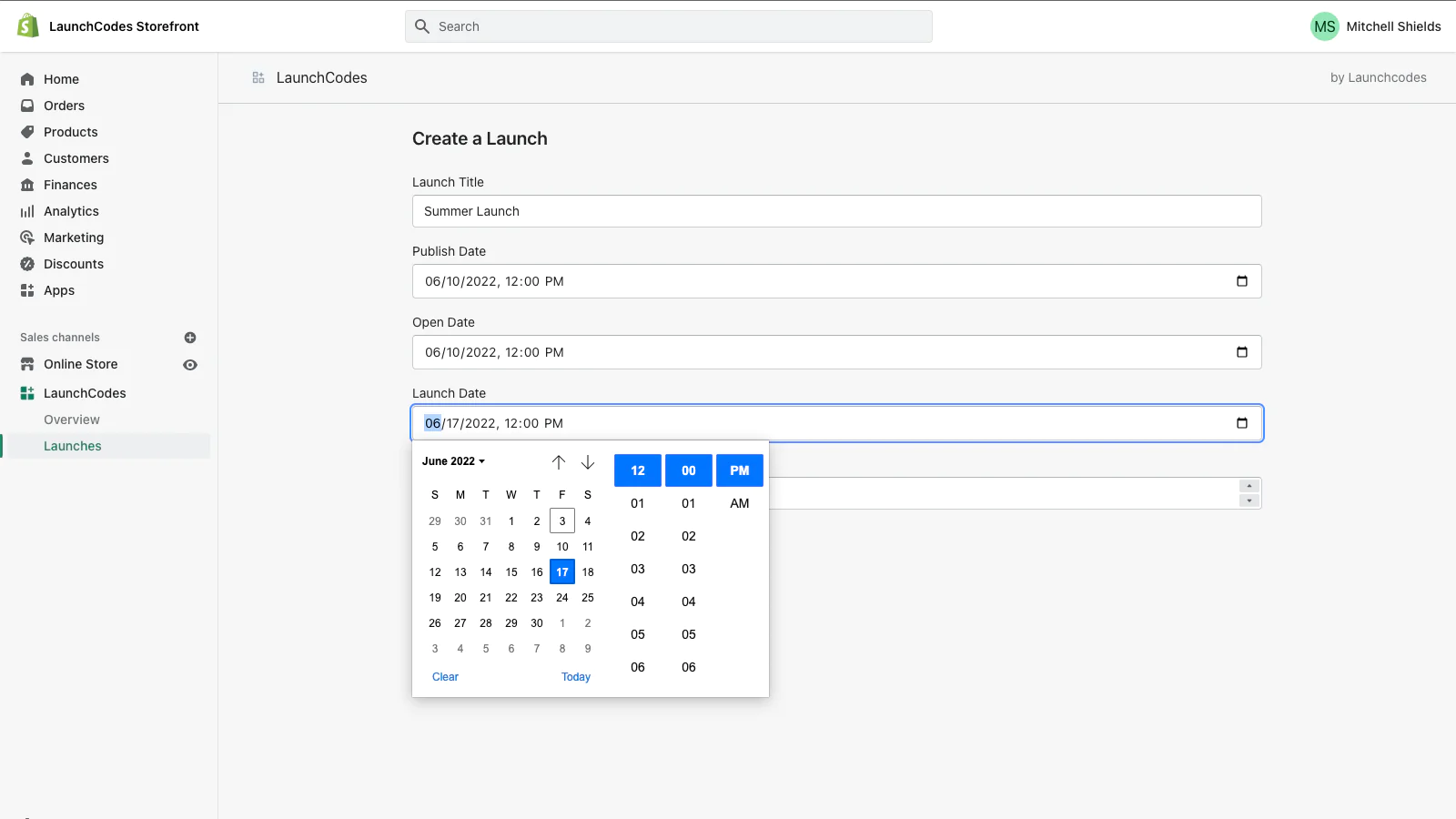Select June 17 in calendar
Image resolution: width=1456 pixels, height=819 pixels.
(562, 572)
